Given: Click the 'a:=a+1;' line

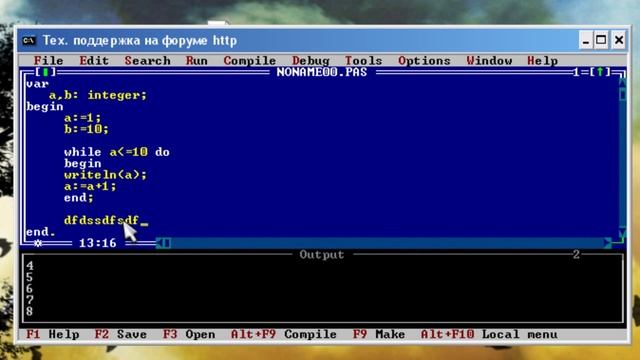Looking at the screenshot, I should (90, 187).
